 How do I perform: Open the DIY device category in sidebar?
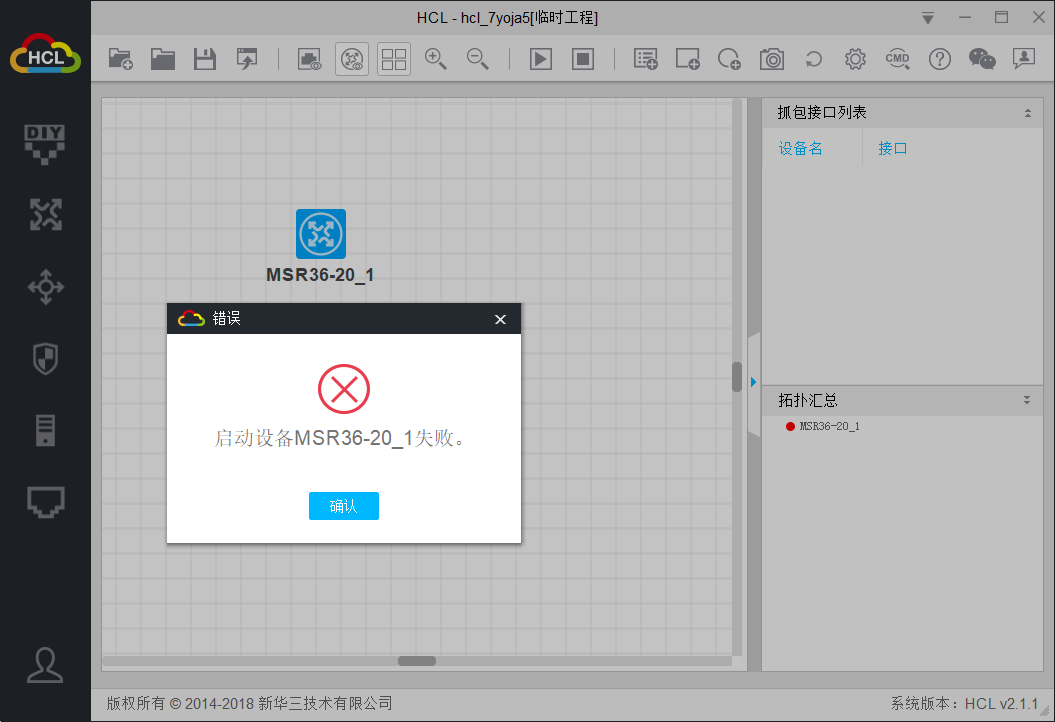click(x=45, y=143)
